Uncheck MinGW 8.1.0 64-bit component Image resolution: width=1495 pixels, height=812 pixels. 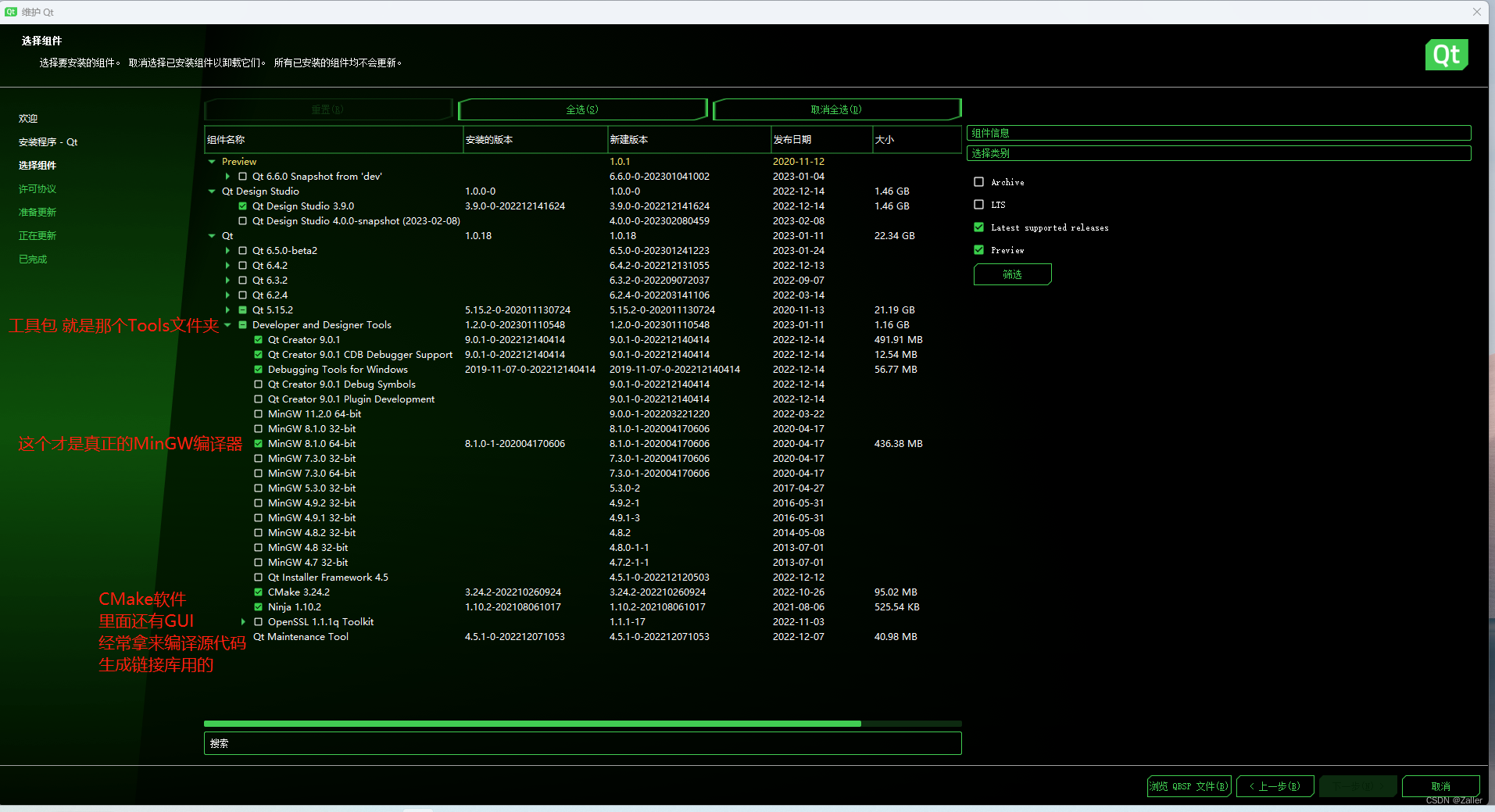[258, 444]
